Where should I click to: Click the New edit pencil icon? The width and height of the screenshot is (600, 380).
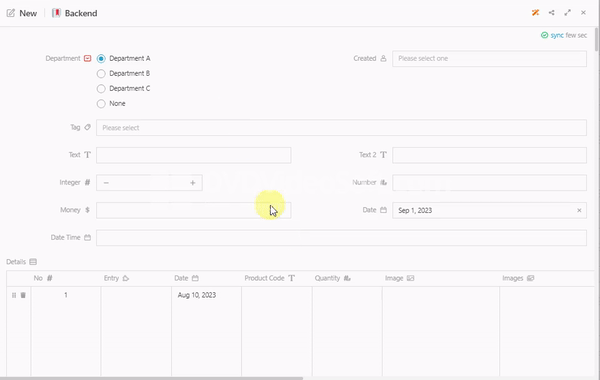click(11, 13)
